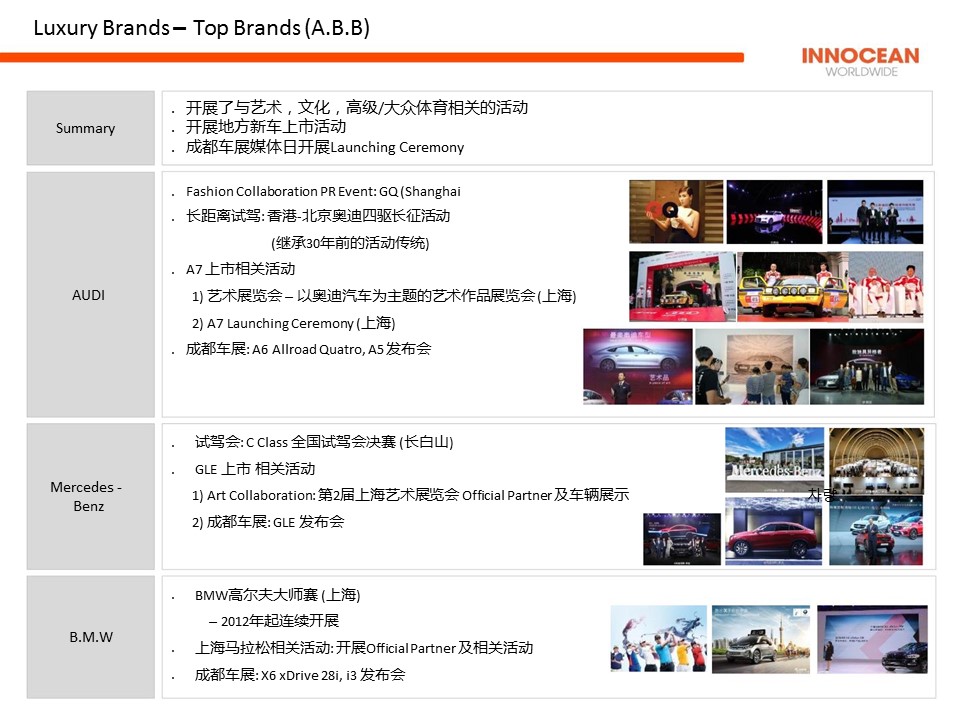Click the Art Collaboration Official Partner line
The height and width of the screenshot is (720, 960).
[410, 495]
